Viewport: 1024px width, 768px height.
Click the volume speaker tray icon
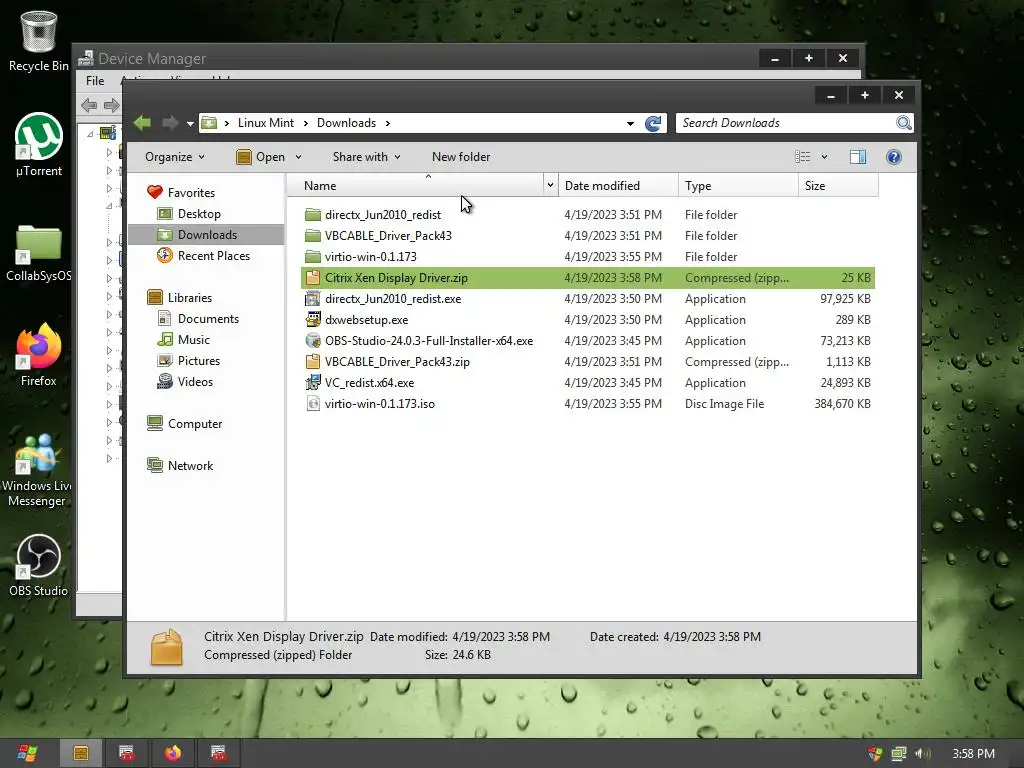click(x=922, y=754)
